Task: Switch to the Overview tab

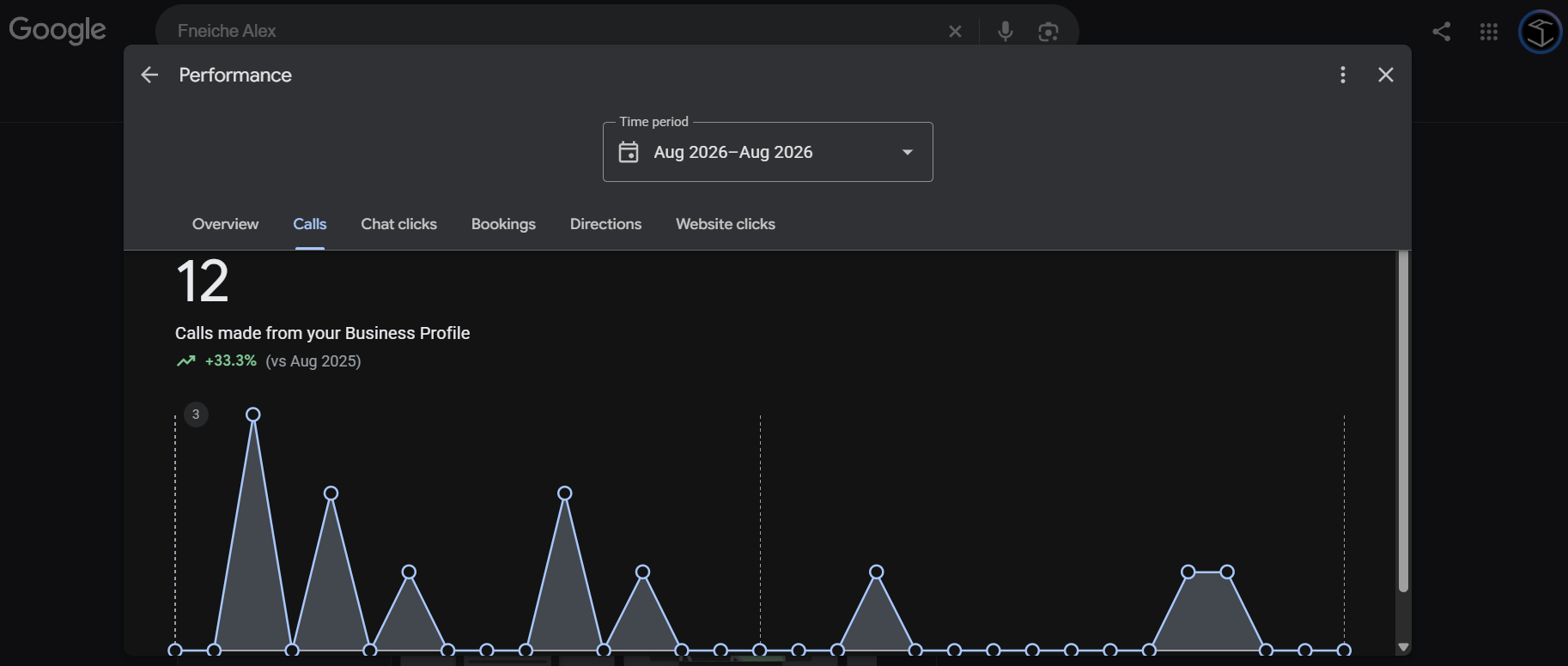Action: point(225,224)
